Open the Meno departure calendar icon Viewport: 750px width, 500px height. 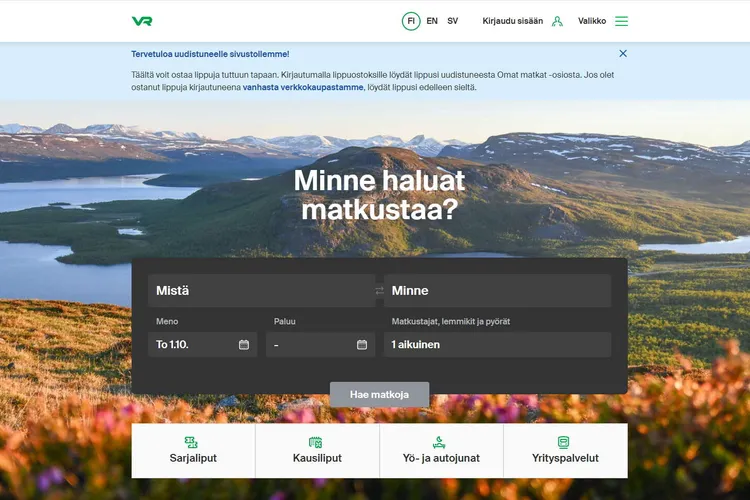pos(244,345)
